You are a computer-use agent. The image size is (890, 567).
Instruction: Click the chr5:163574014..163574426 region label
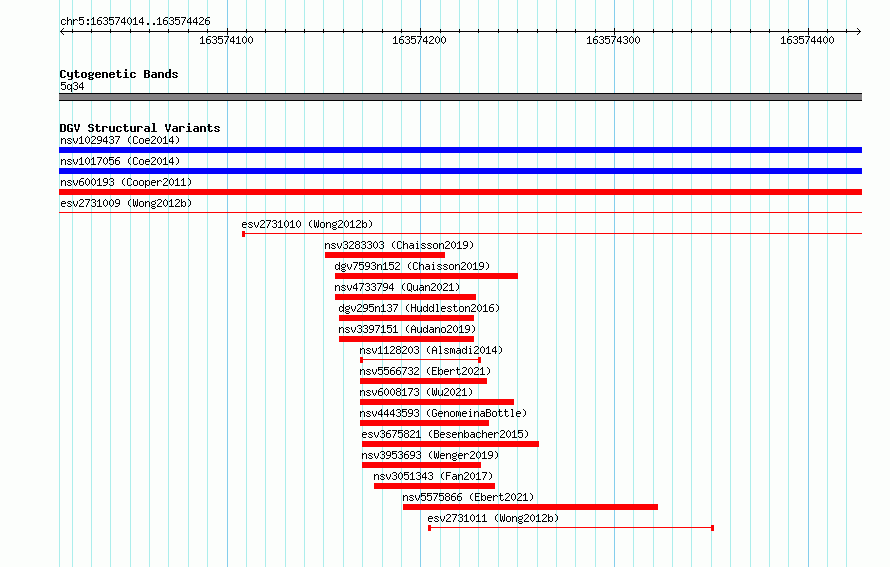(x=135, y=22)
